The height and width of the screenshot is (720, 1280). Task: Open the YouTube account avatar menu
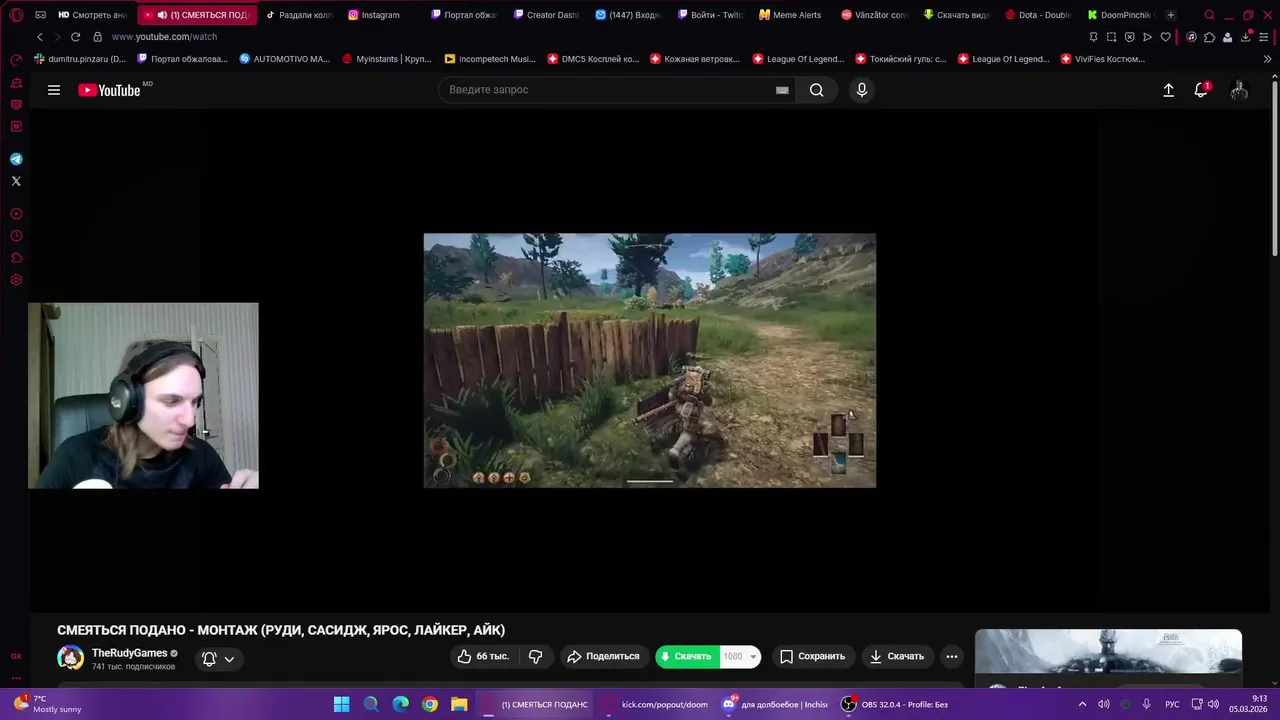click(1239, 90)
